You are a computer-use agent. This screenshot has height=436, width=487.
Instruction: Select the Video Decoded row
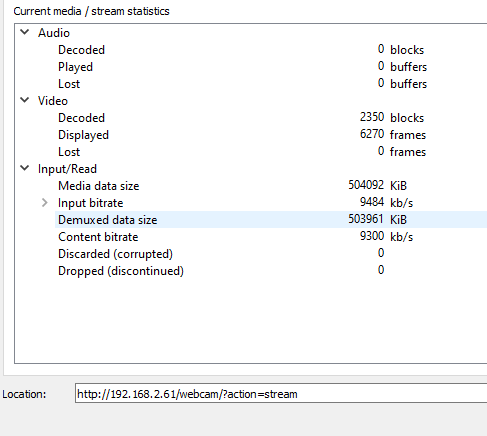pos(271,118)
